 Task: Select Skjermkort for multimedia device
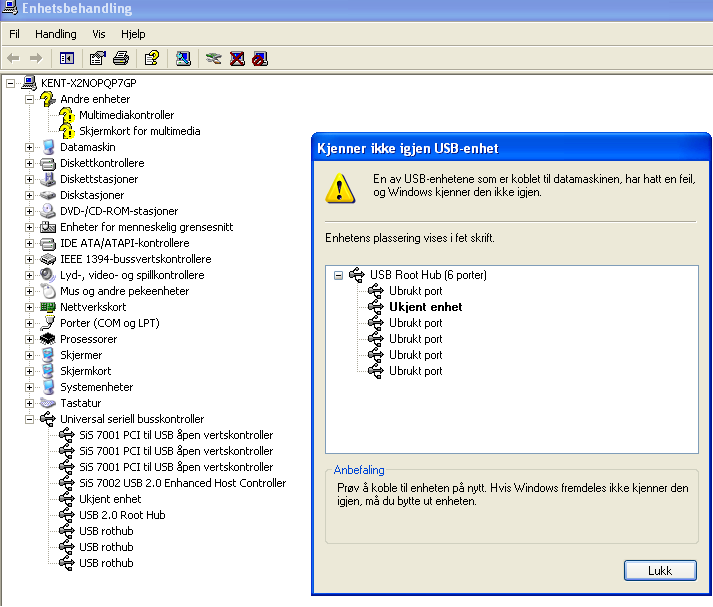pos(140,131)
